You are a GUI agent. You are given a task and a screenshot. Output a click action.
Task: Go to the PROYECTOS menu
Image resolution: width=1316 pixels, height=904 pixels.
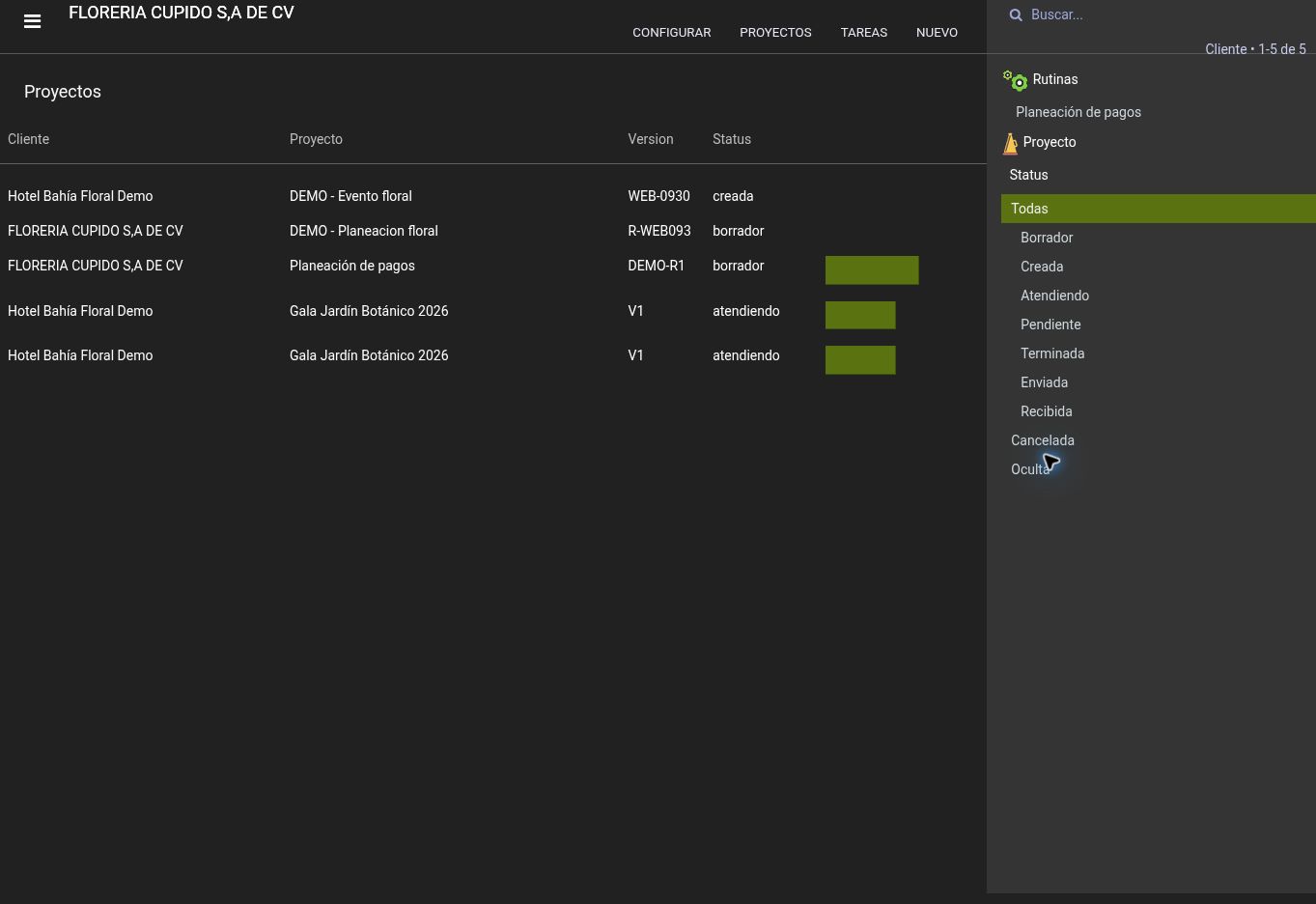click(x=775, y=33)
